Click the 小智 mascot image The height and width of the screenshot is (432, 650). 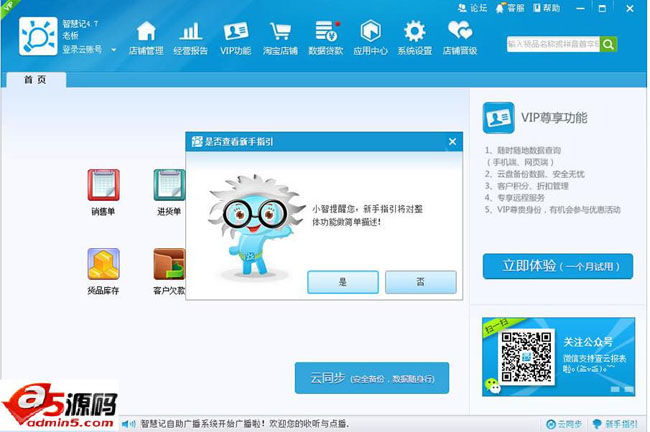(256, 226)
